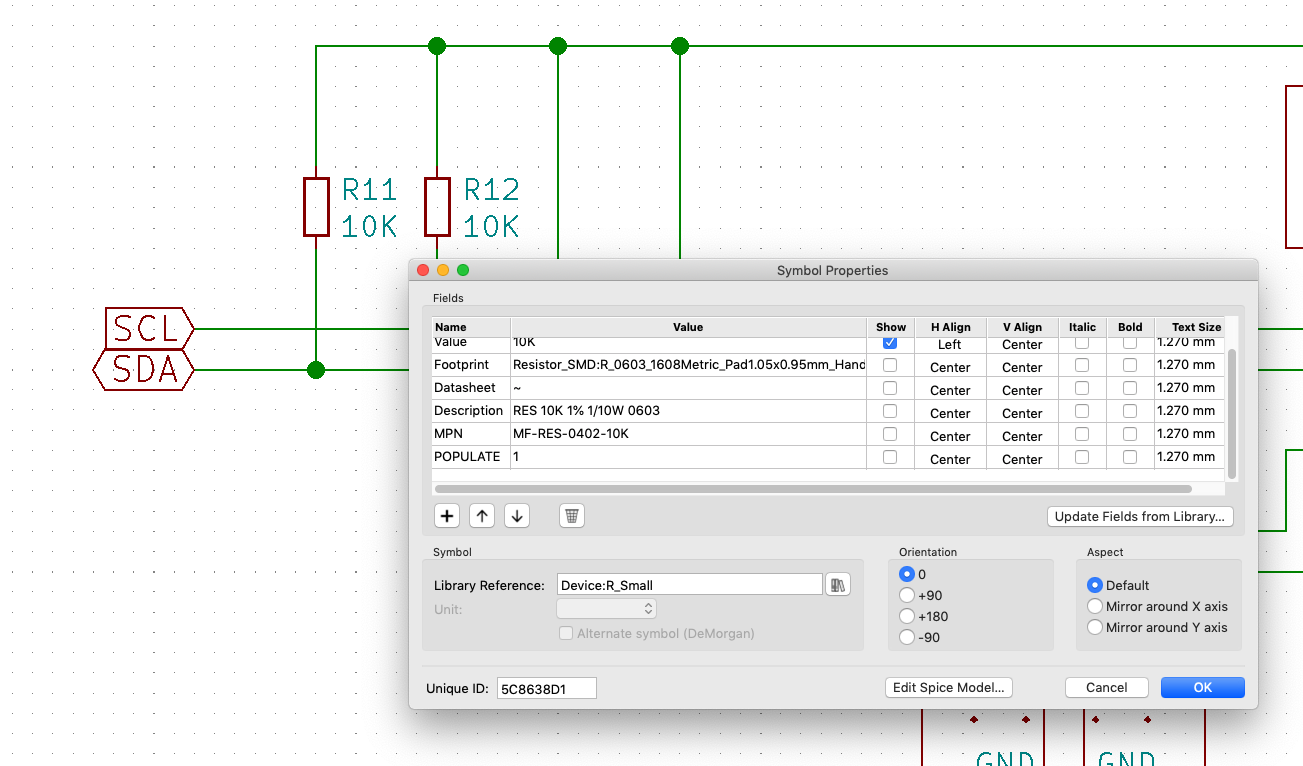Enable Show for the Footprint field
Screen dimensions: 1303x766
(890, 365)
